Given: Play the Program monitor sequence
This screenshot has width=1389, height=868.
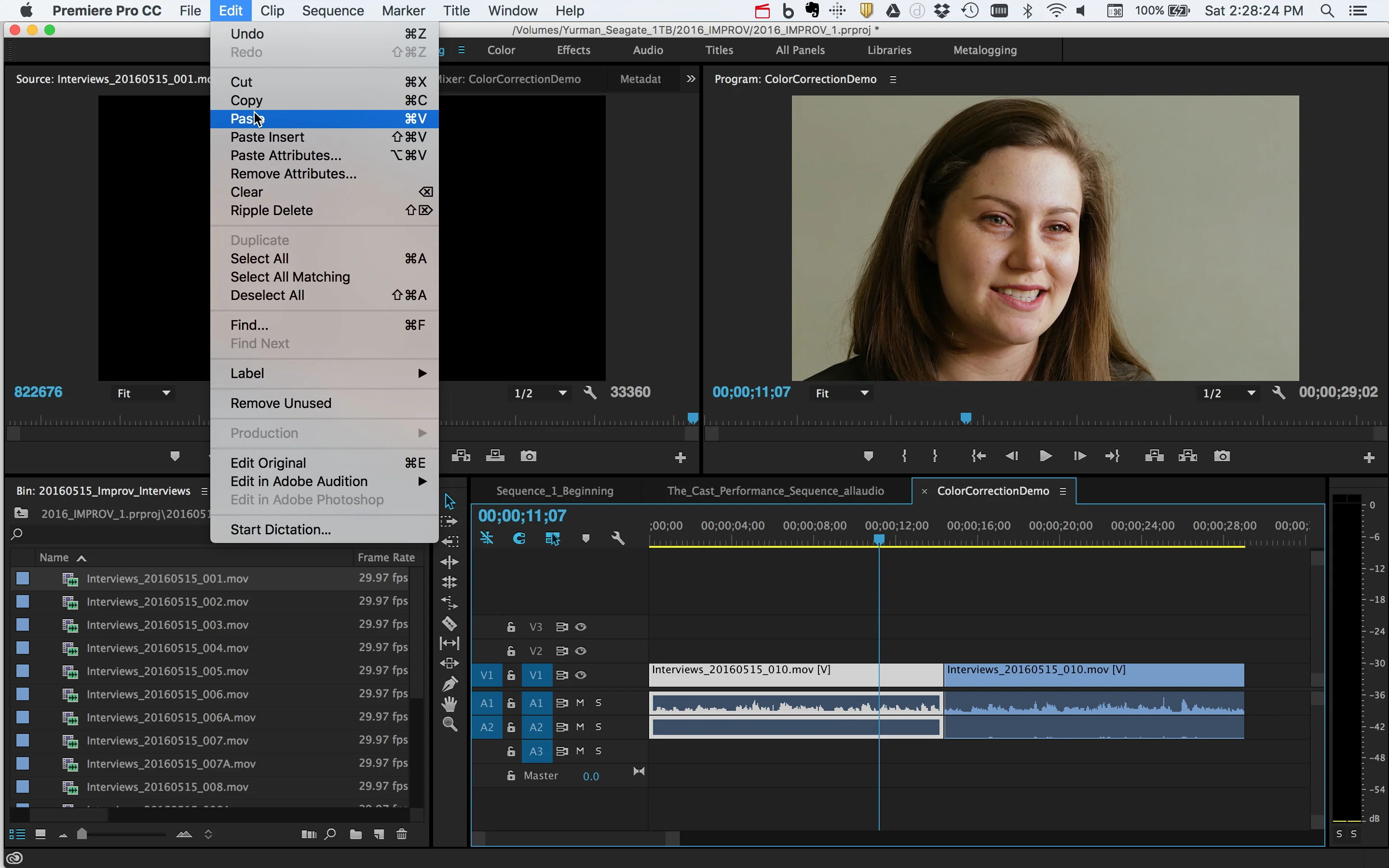Looking at the screenshot, I should pos(1045,456).
